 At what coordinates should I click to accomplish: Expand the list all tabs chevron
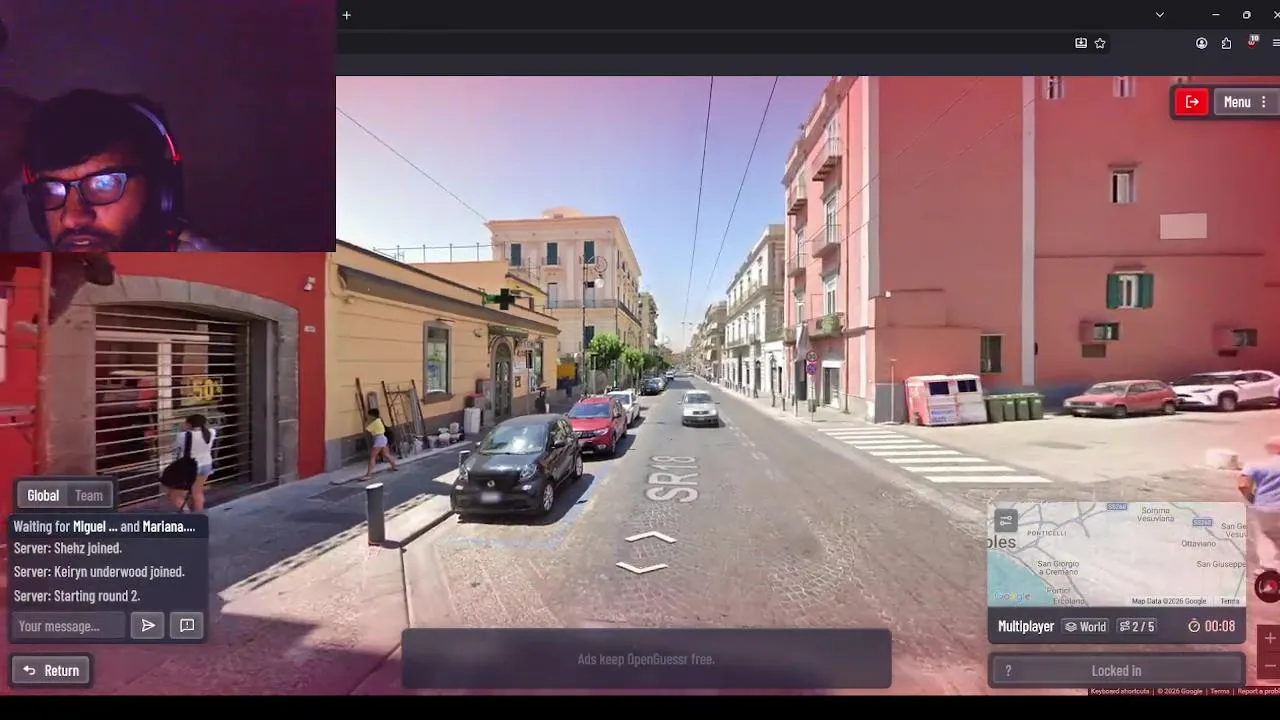[x=1159, y=15]
